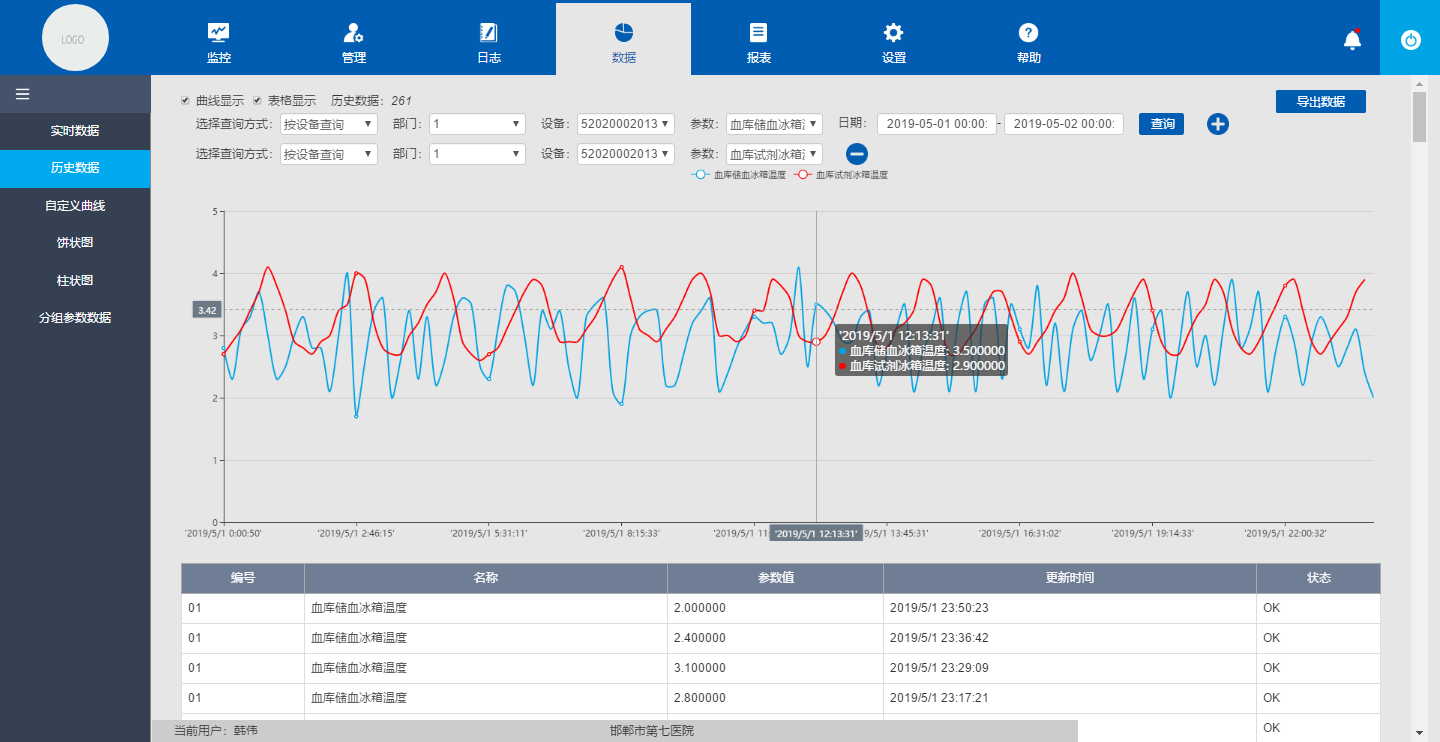This screenshot has height=742, width=1440.
Task: Click the 查询 query button
Action: (x=1161, y=124)
